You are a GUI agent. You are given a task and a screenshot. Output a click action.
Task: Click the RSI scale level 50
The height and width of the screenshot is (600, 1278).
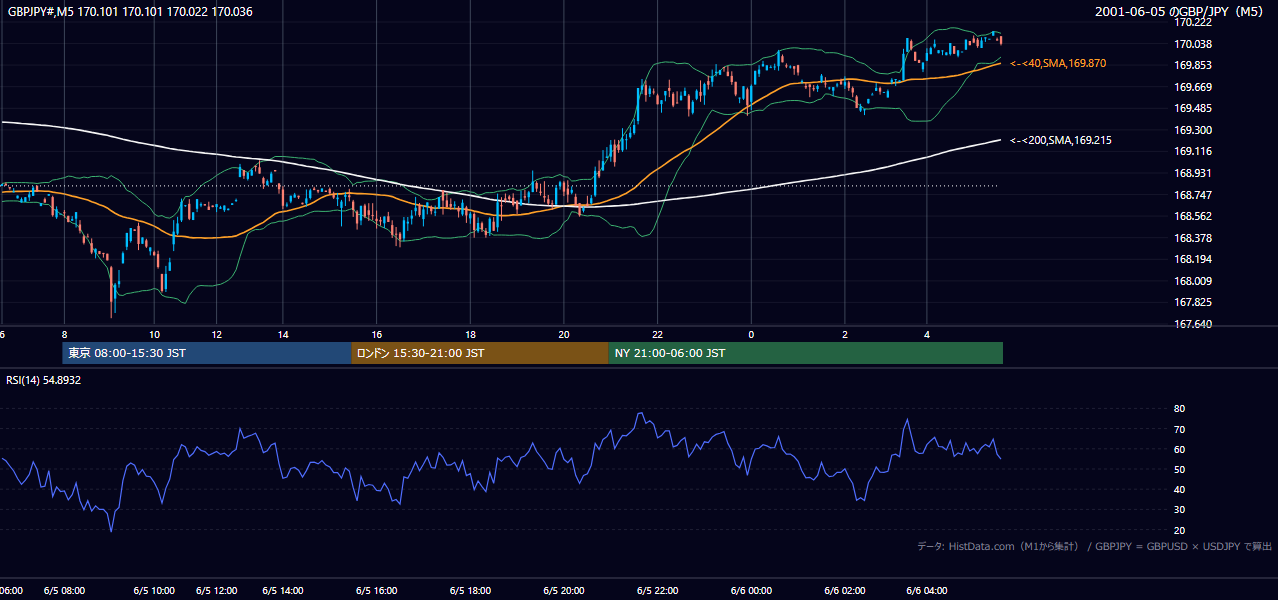click(x=1179, y=469)
